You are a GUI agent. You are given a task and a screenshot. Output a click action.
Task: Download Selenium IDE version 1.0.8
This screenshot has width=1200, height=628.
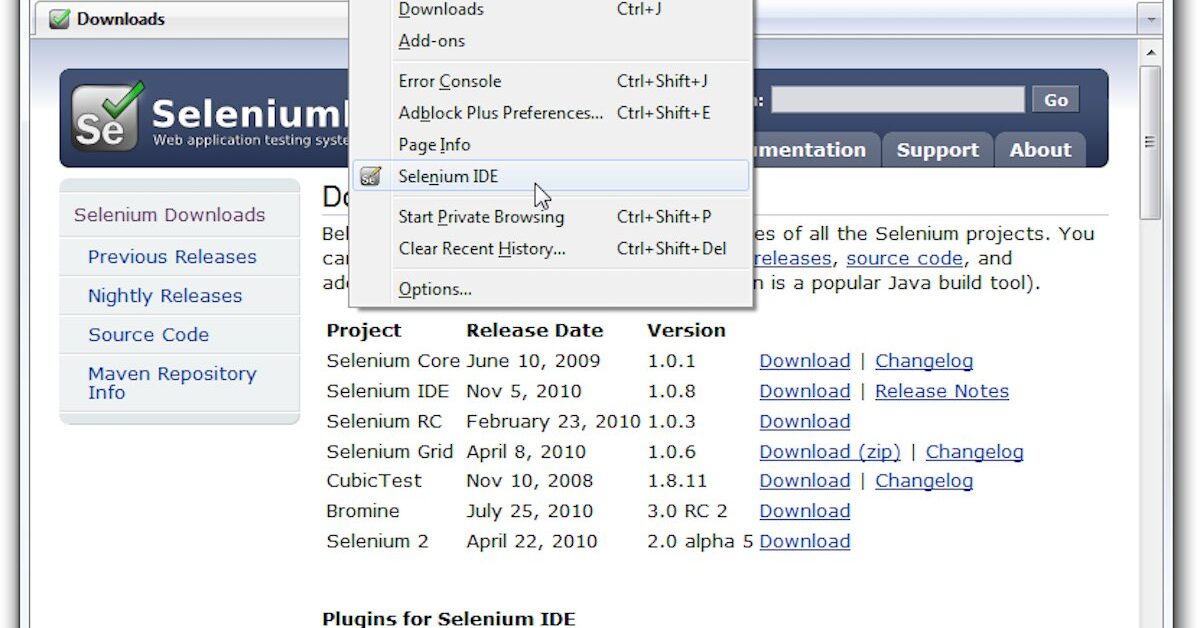pos(805,391)
